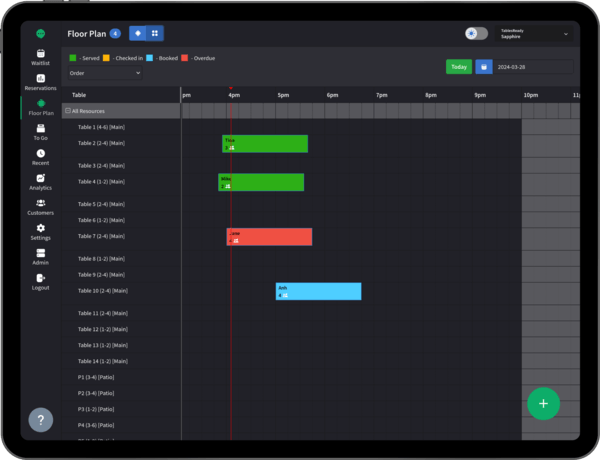
Task: Select the Table 5 (2-4) [Main] row
Action: pyautogui.click(x=121, y=204)
